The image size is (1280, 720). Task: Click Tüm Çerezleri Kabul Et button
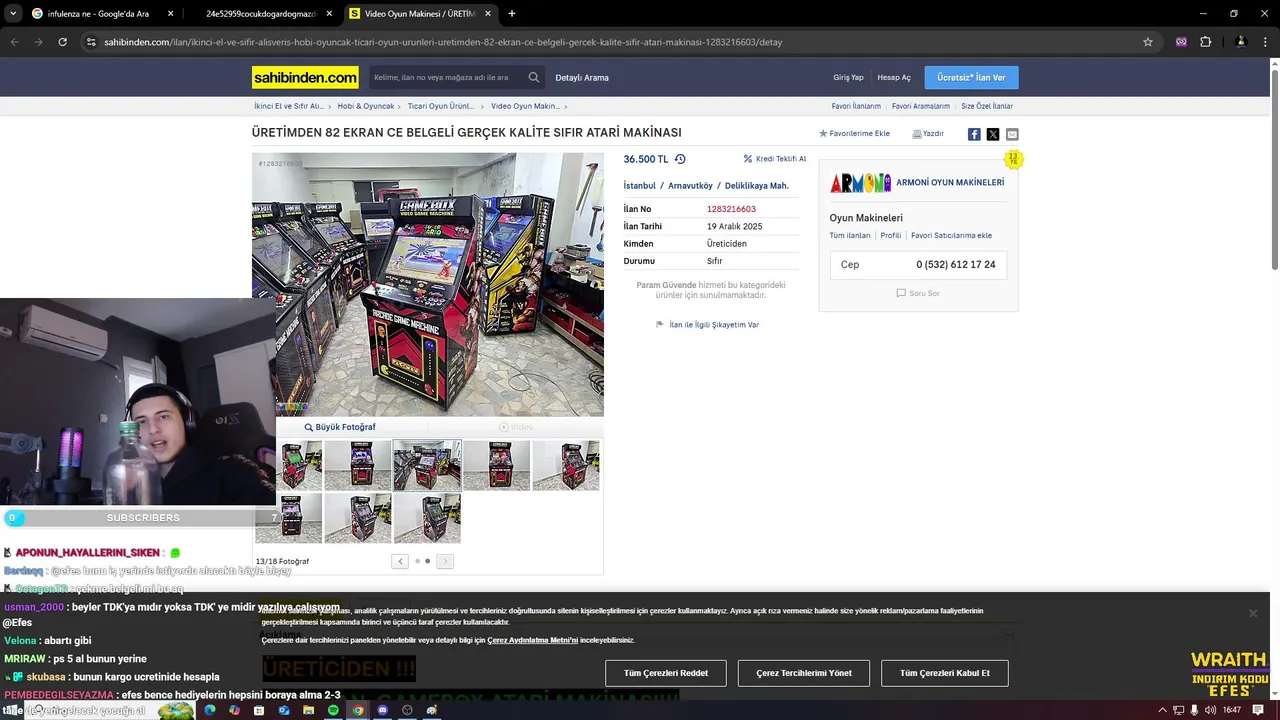945,673
